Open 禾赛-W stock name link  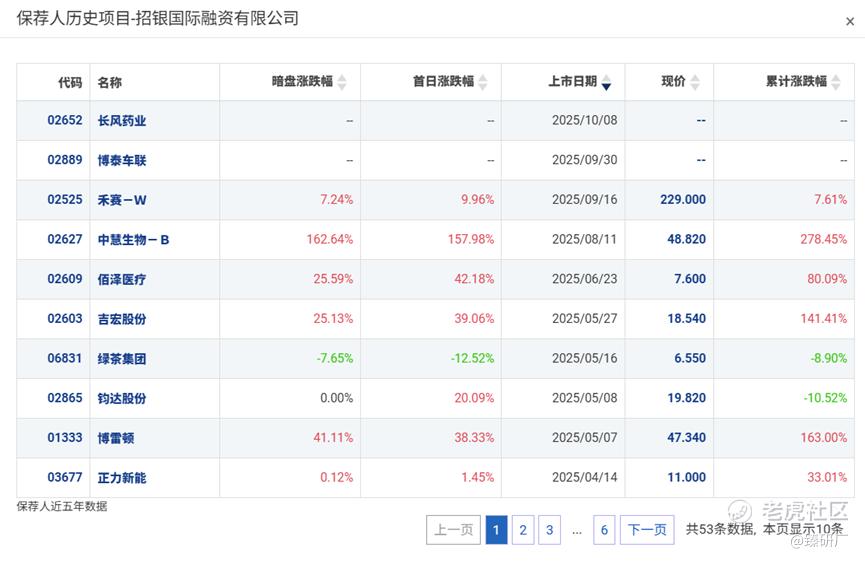pyautogui.click(x=122, y=200)
